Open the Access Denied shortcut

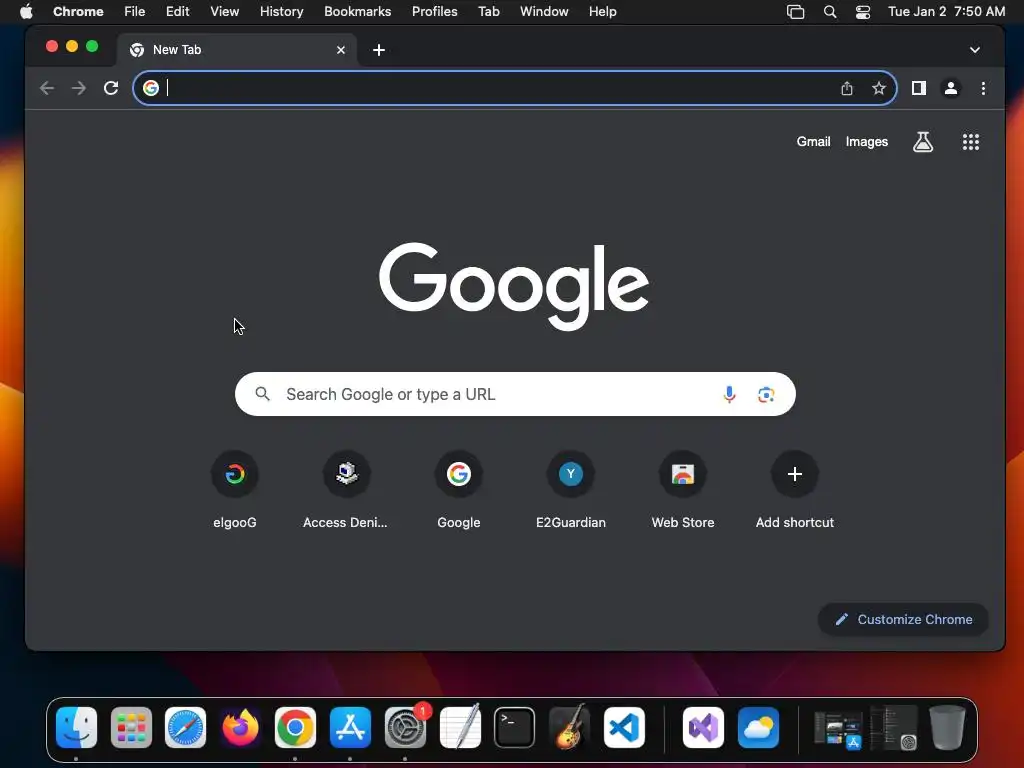coord(345,490)
